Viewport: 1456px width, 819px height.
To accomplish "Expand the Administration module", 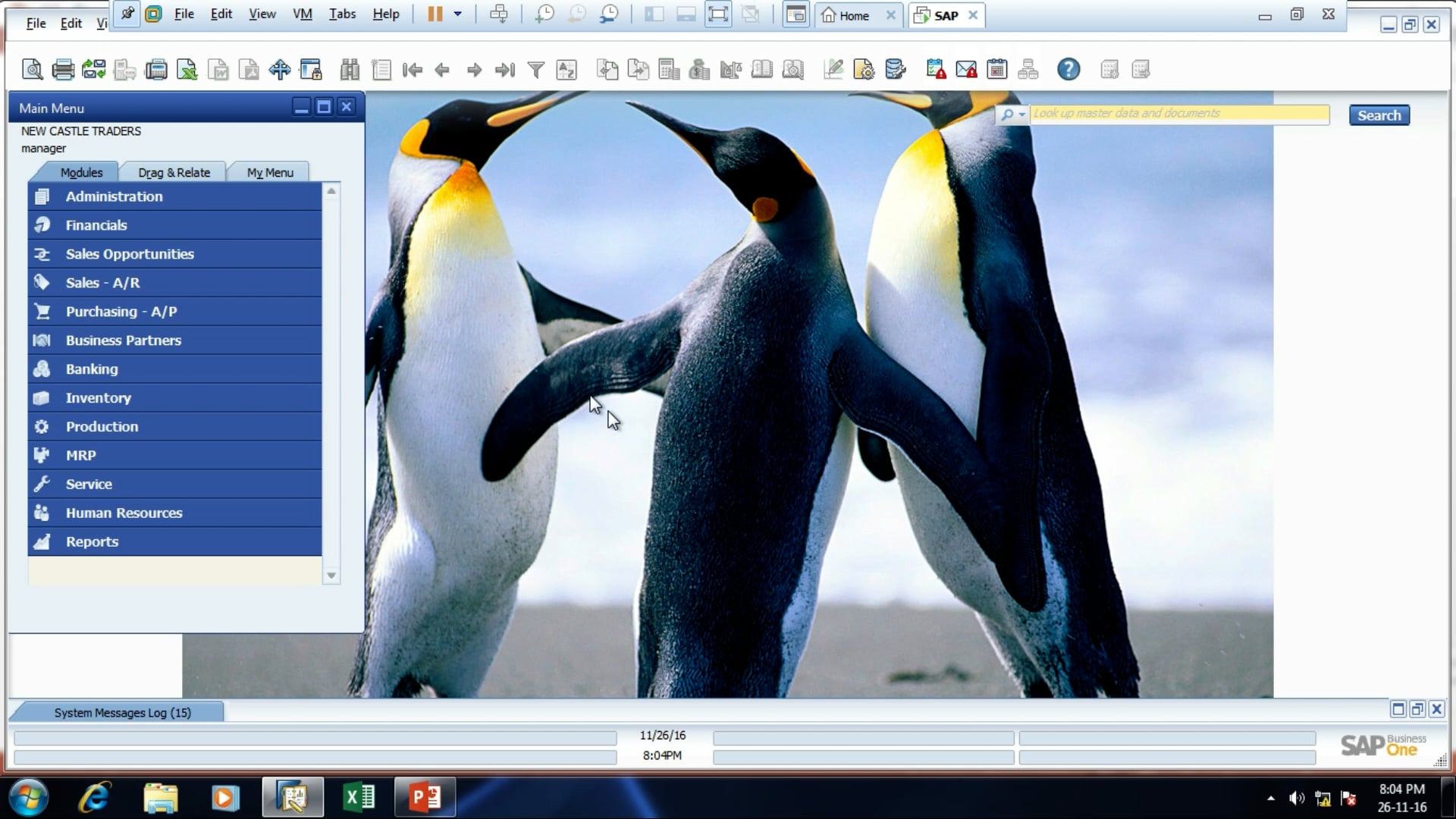I will 174,196.
